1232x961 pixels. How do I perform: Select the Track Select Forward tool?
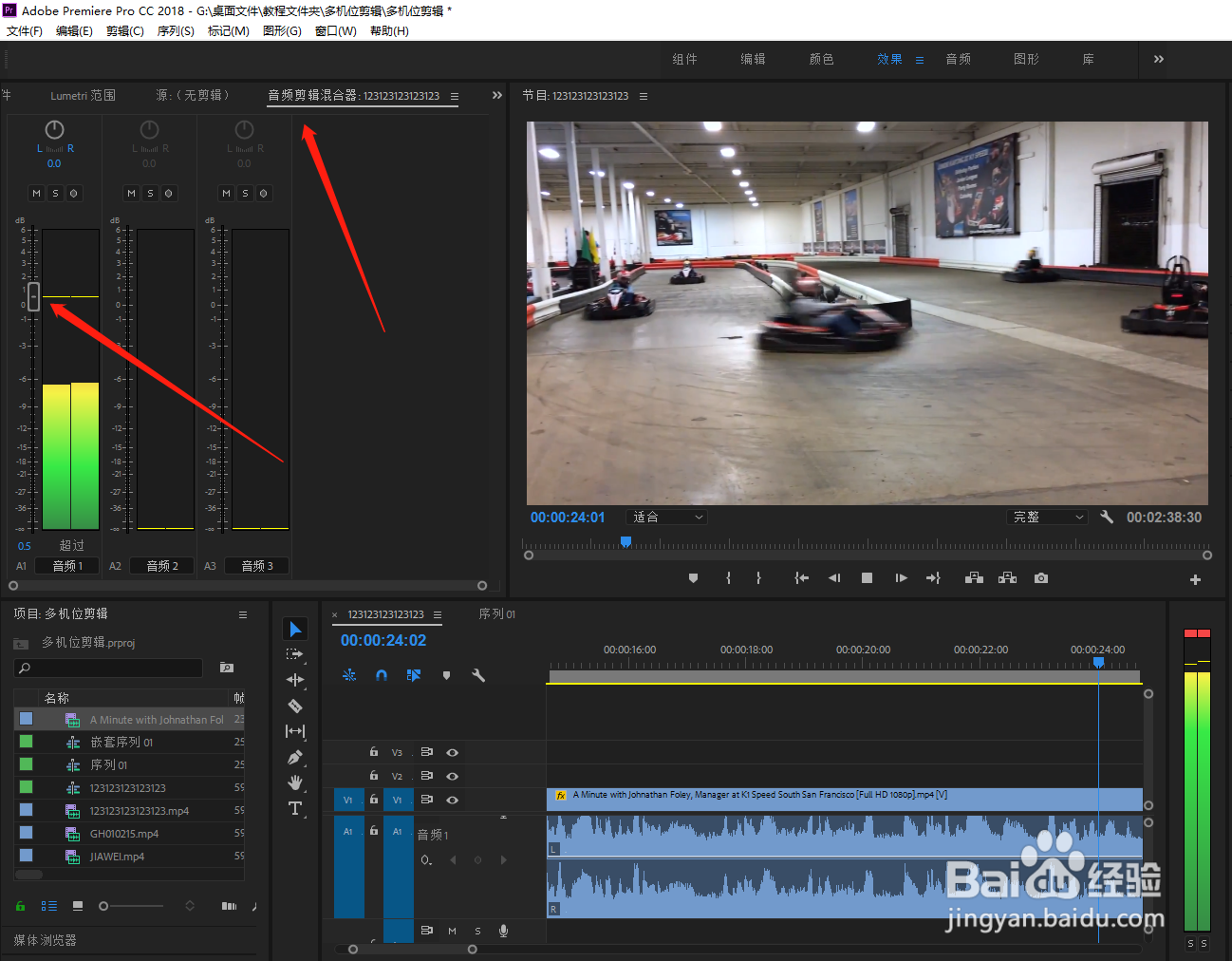pos(295,654)
